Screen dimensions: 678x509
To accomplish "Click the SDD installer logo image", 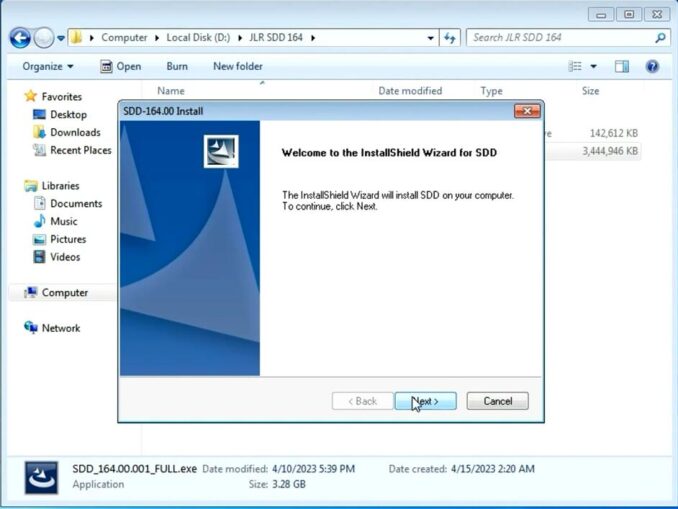I will (x=221, y=151).
